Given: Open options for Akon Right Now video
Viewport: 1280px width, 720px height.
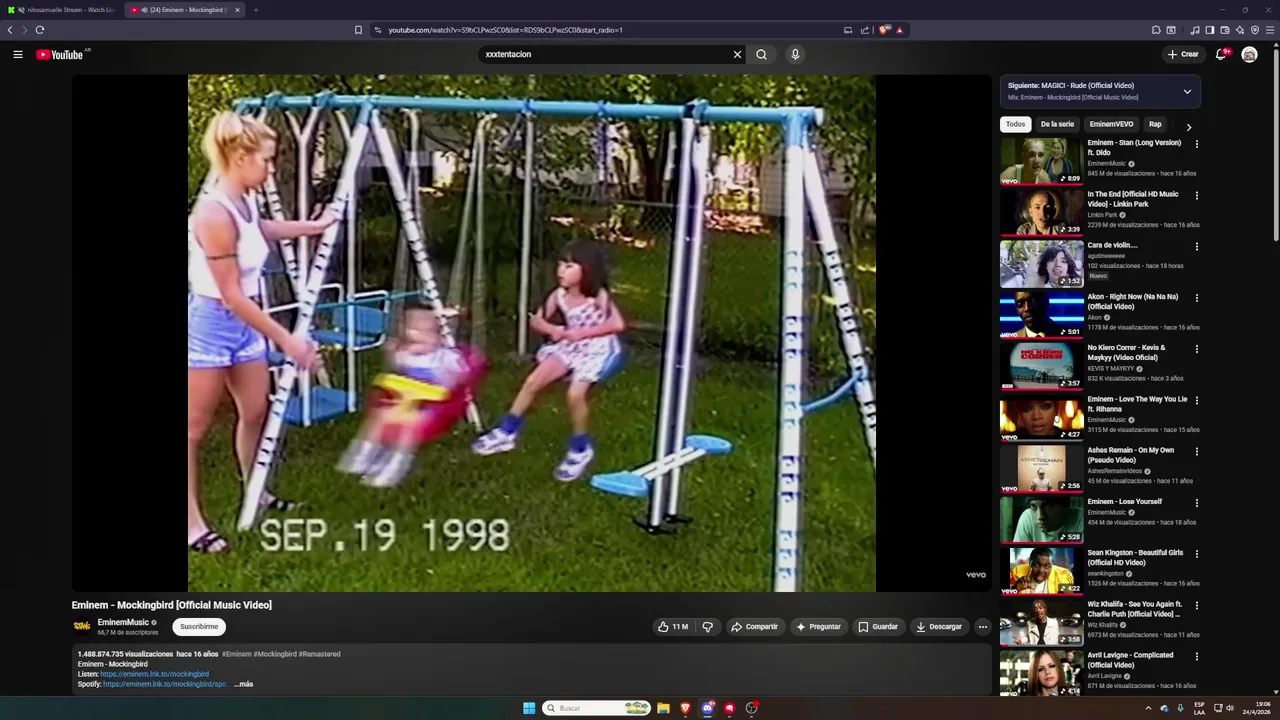Looking at the screenshot, I should point(1196,298).
